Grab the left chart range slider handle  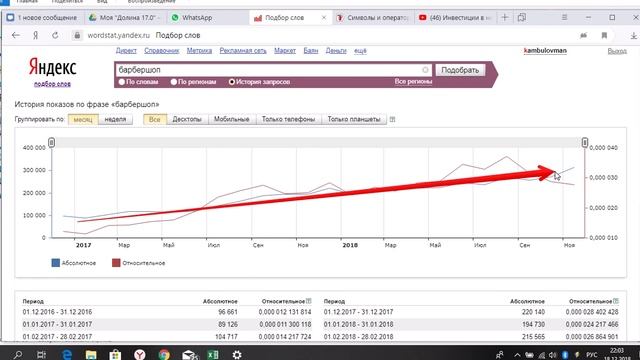pyautogui.click(x=51, y=142)
